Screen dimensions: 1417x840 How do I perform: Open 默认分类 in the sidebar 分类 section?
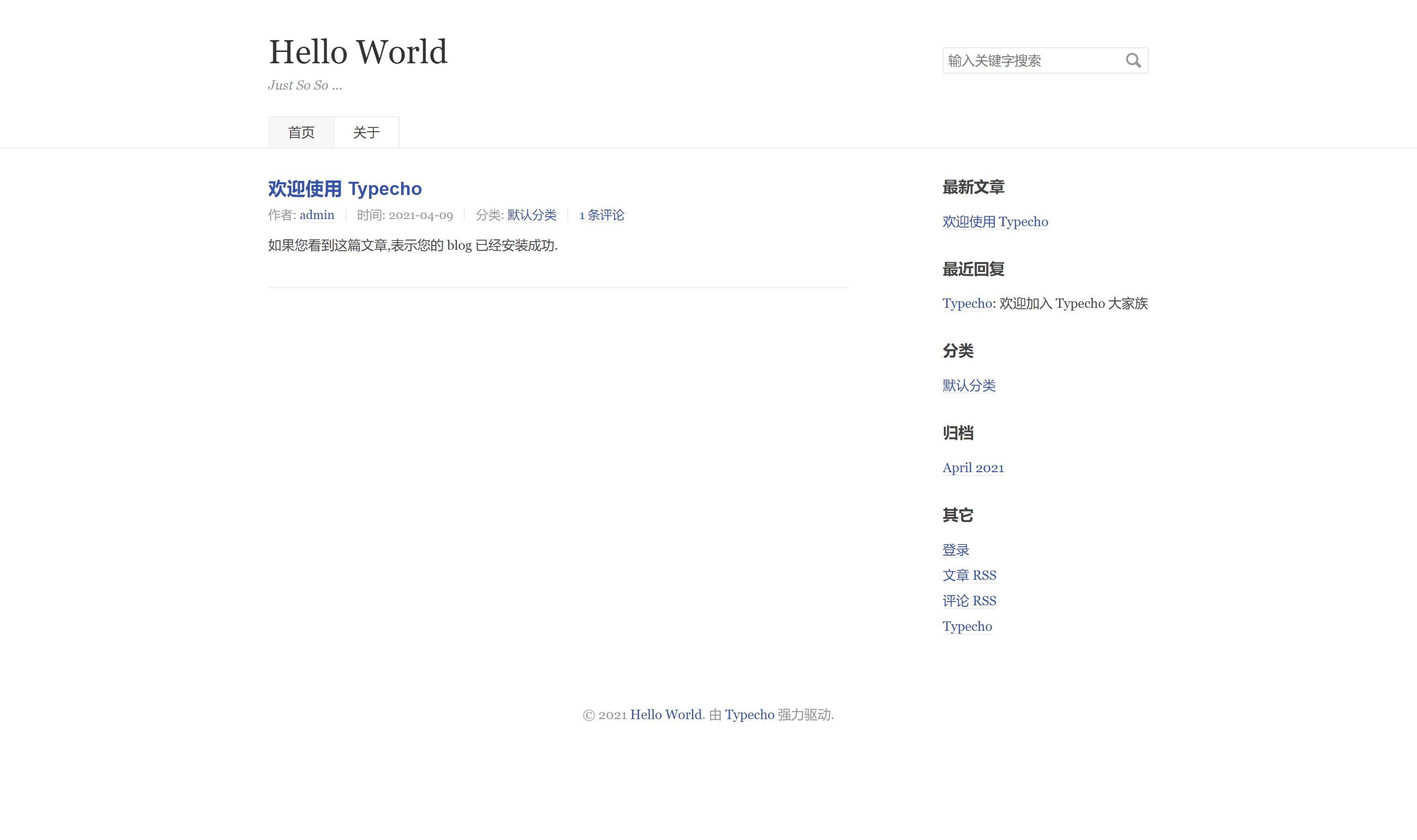[969, 385]
